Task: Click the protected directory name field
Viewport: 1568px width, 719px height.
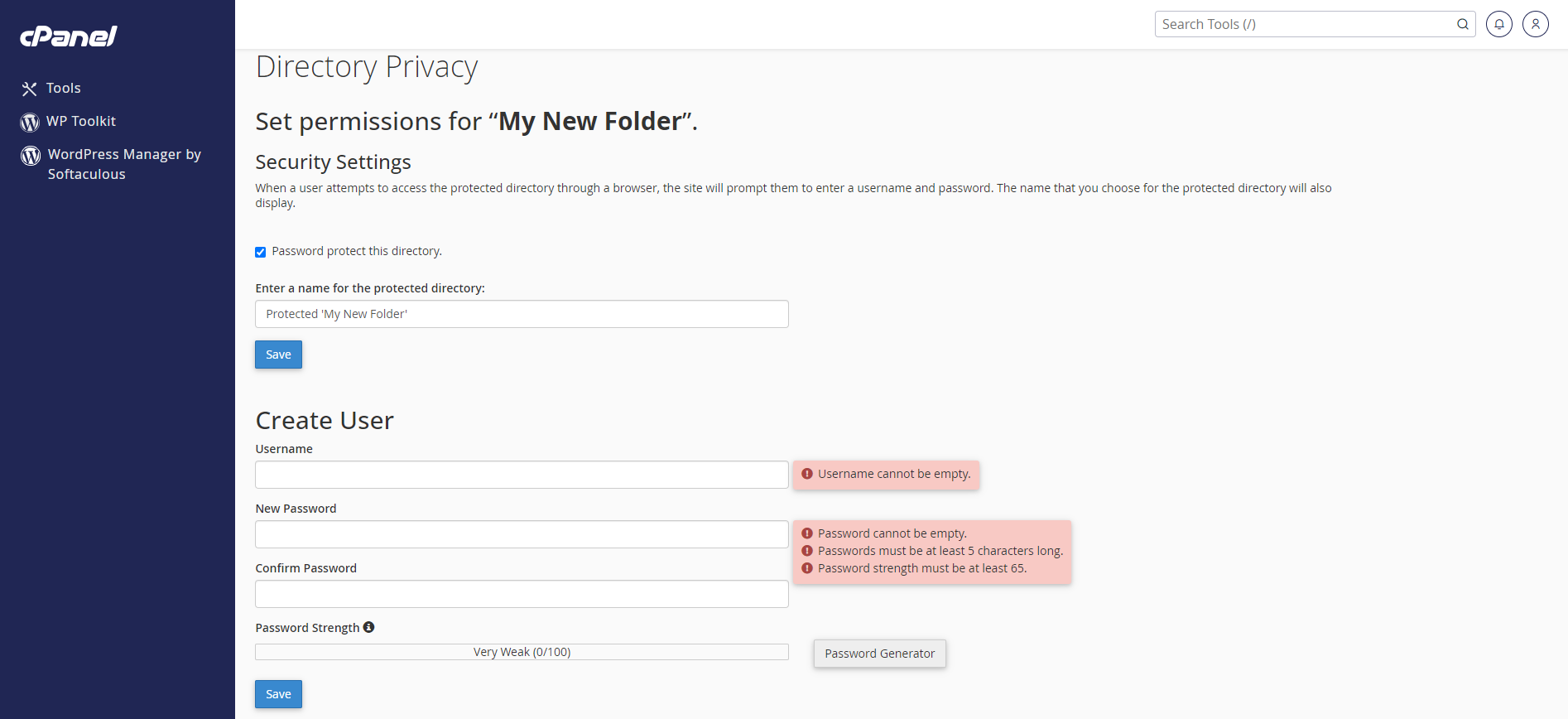Action: click(x=521, y=314)
